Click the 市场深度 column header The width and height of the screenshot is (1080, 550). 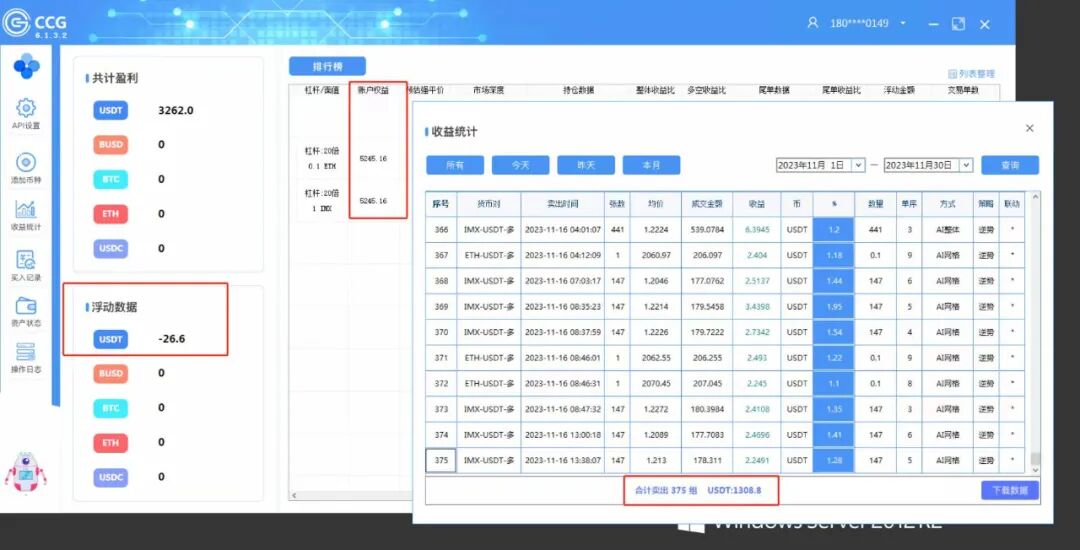pos(488,90)
